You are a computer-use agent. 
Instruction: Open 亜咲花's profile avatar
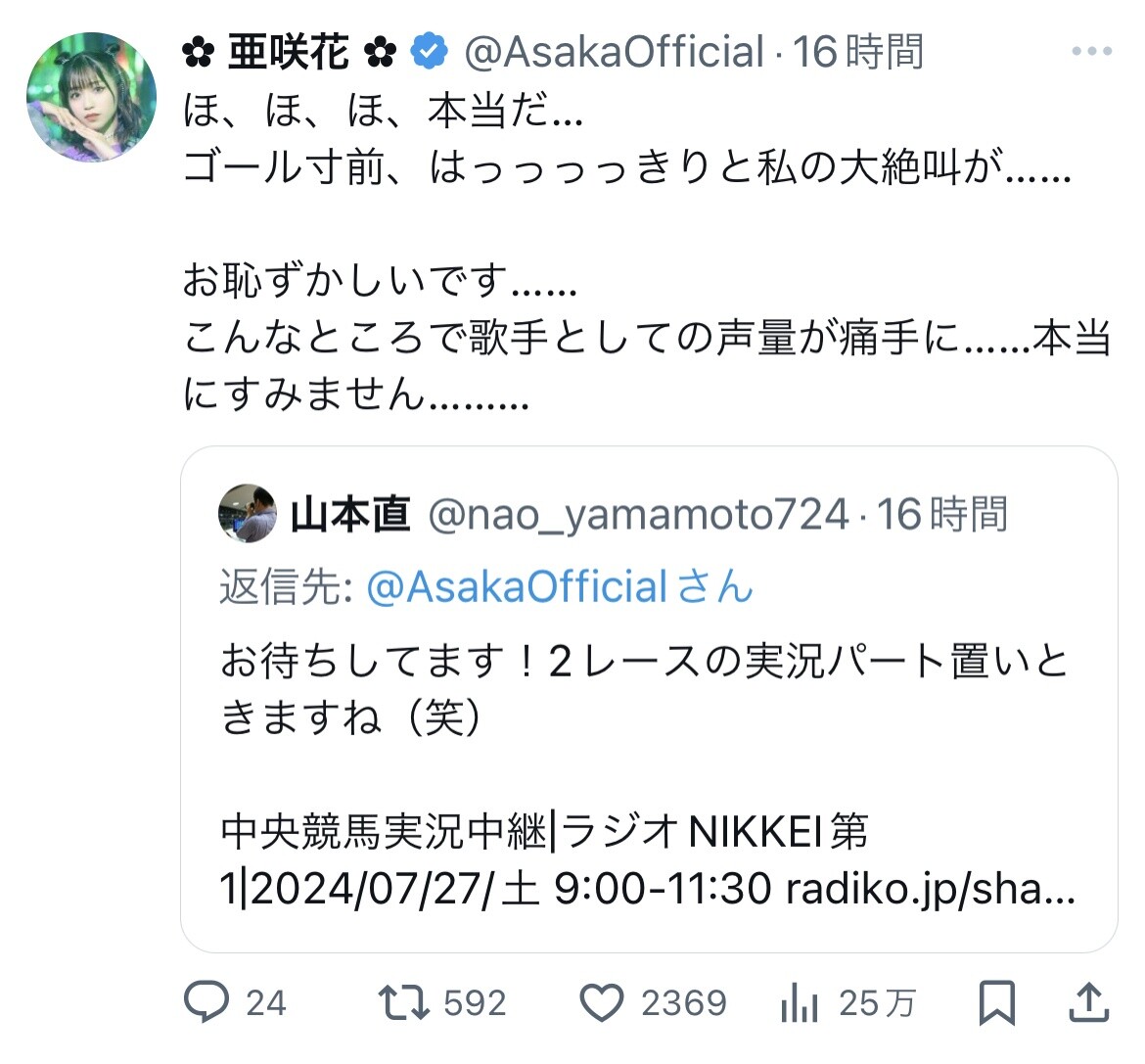point(91,96)
